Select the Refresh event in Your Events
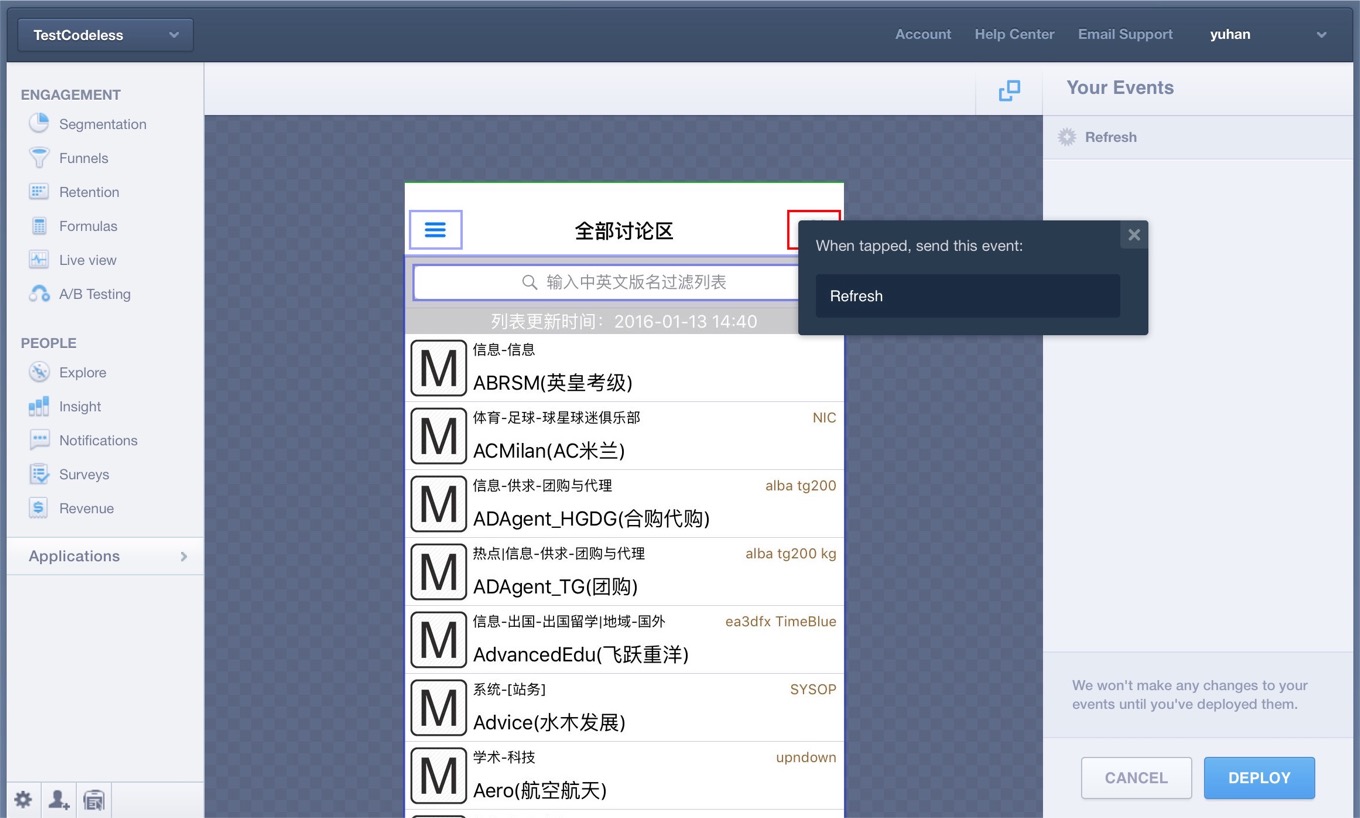Viewport: 1360px width, 818px height. (1110, 137)
